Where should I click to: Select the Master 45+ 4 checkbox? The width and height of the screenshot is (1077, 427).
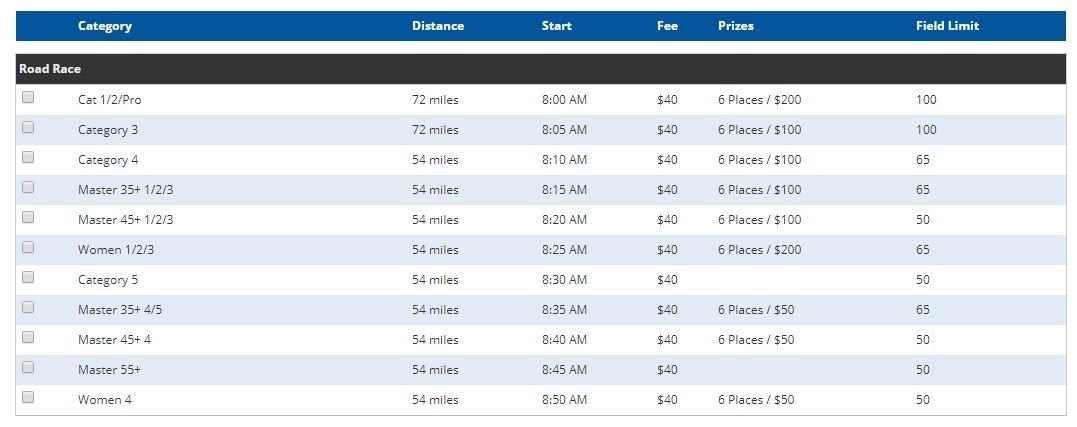[27, 337]
